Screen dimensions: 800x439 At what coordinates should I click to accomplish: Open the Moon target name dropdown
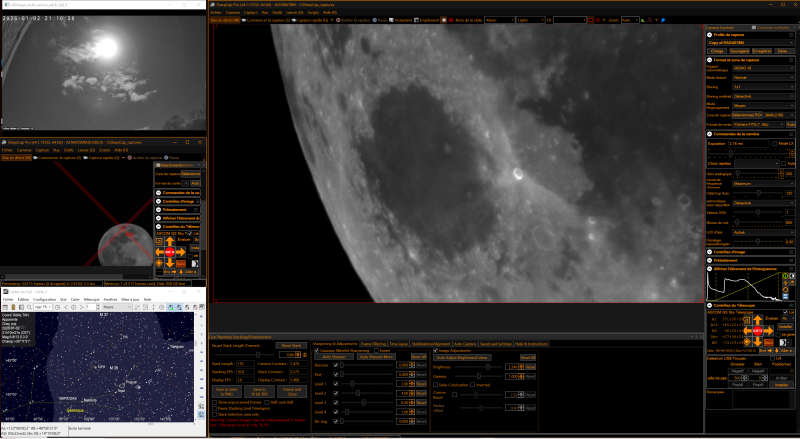[x=499, y=20]
